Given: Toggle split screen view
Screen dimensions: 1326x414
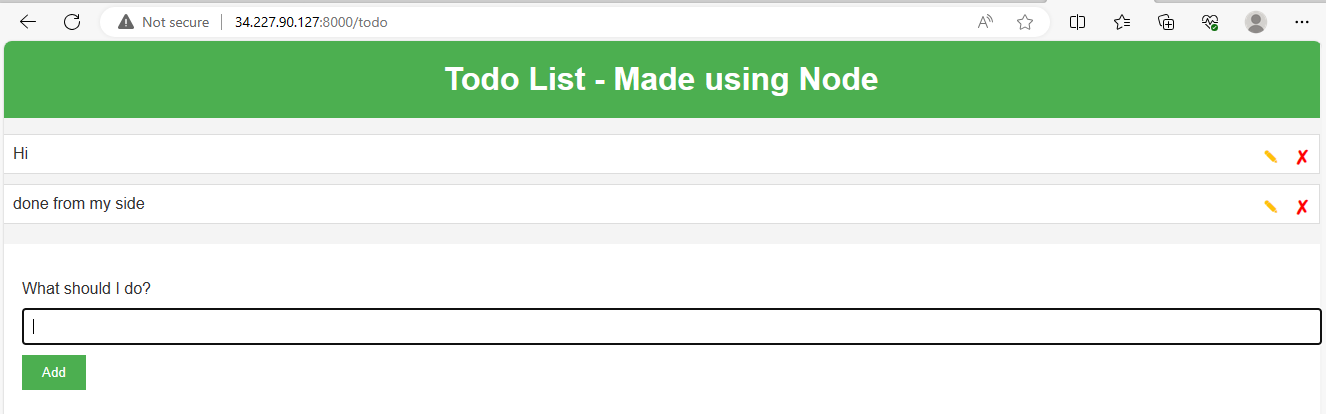Looking at the screenshot, I should pos(1078,22).
